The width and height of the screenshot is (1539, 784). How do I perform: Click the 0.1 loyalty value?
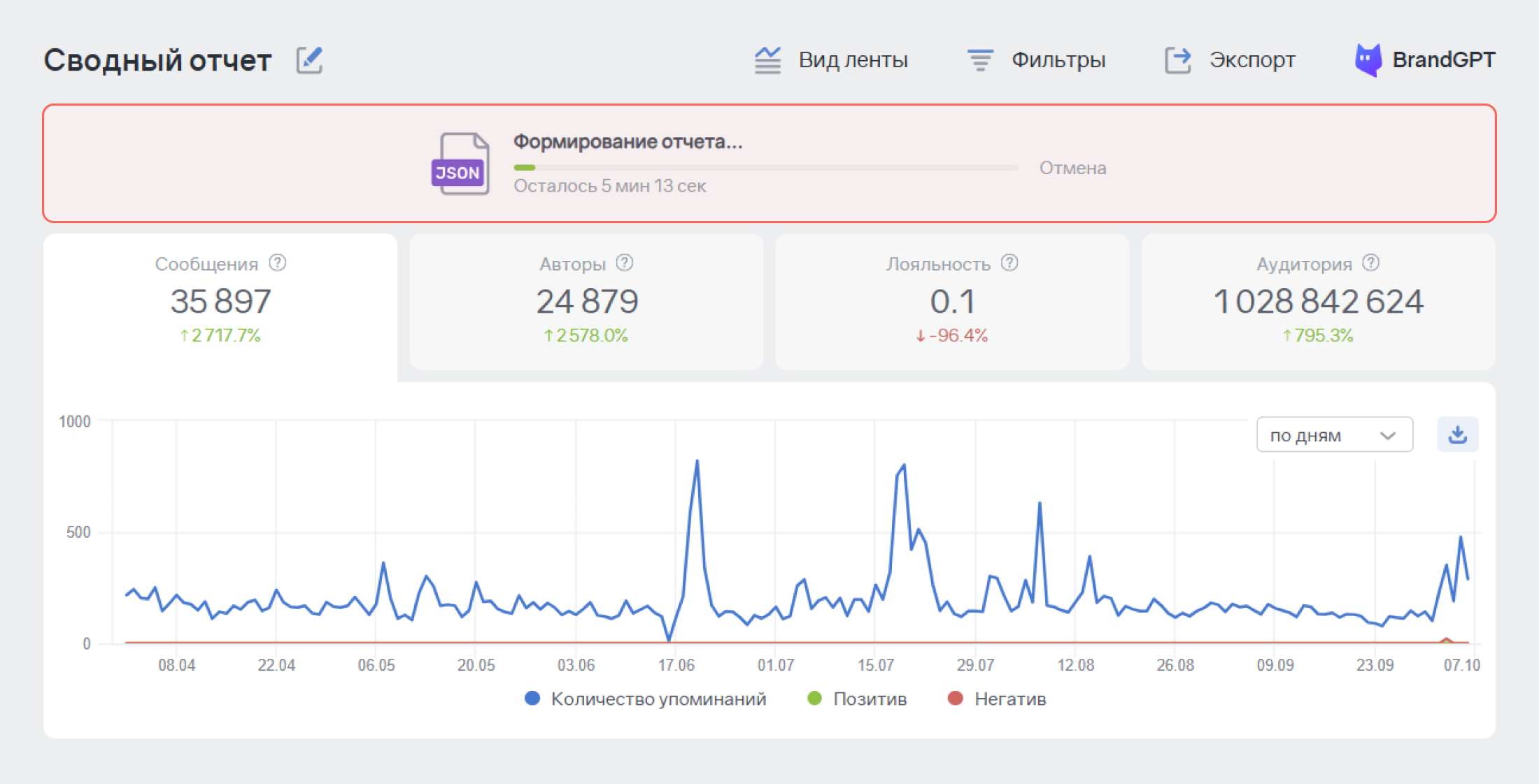(952, 301)
